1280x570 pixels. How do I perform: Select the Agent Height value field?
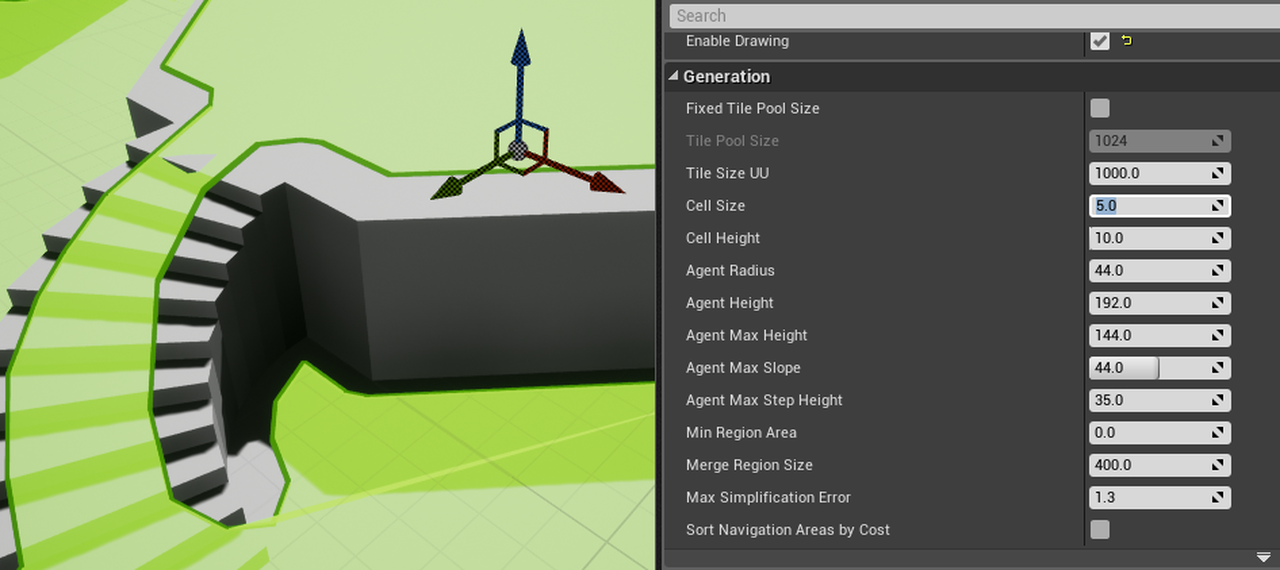(1148, 303)
